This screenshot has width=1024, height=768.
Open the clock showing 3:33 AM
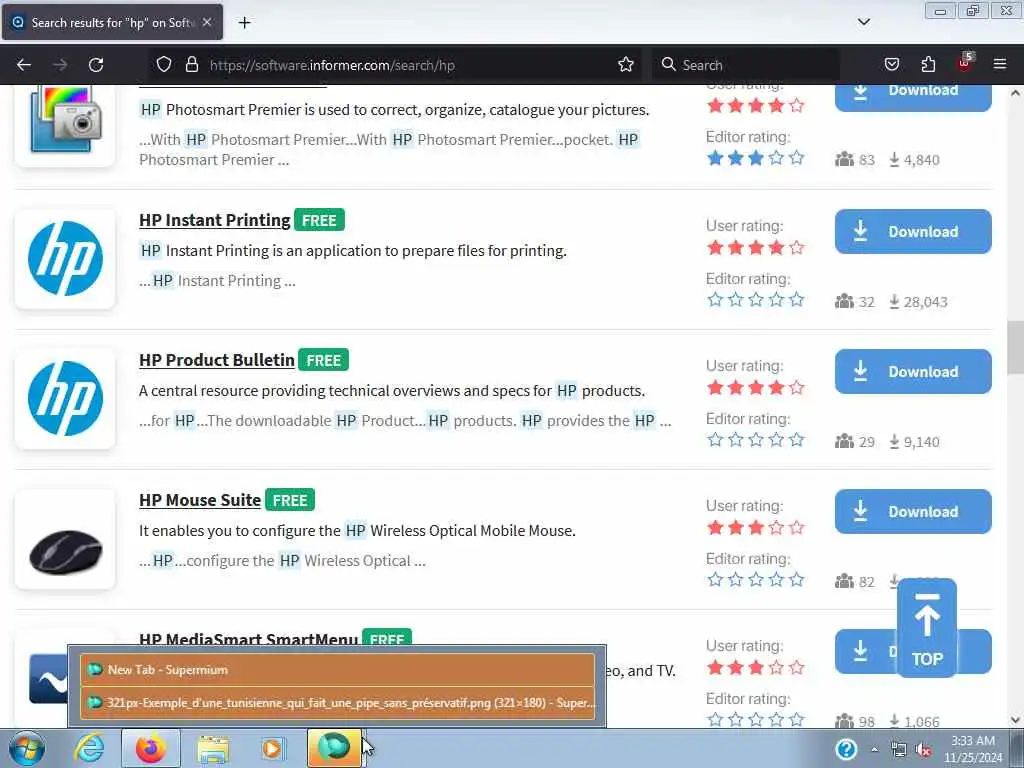973,748
